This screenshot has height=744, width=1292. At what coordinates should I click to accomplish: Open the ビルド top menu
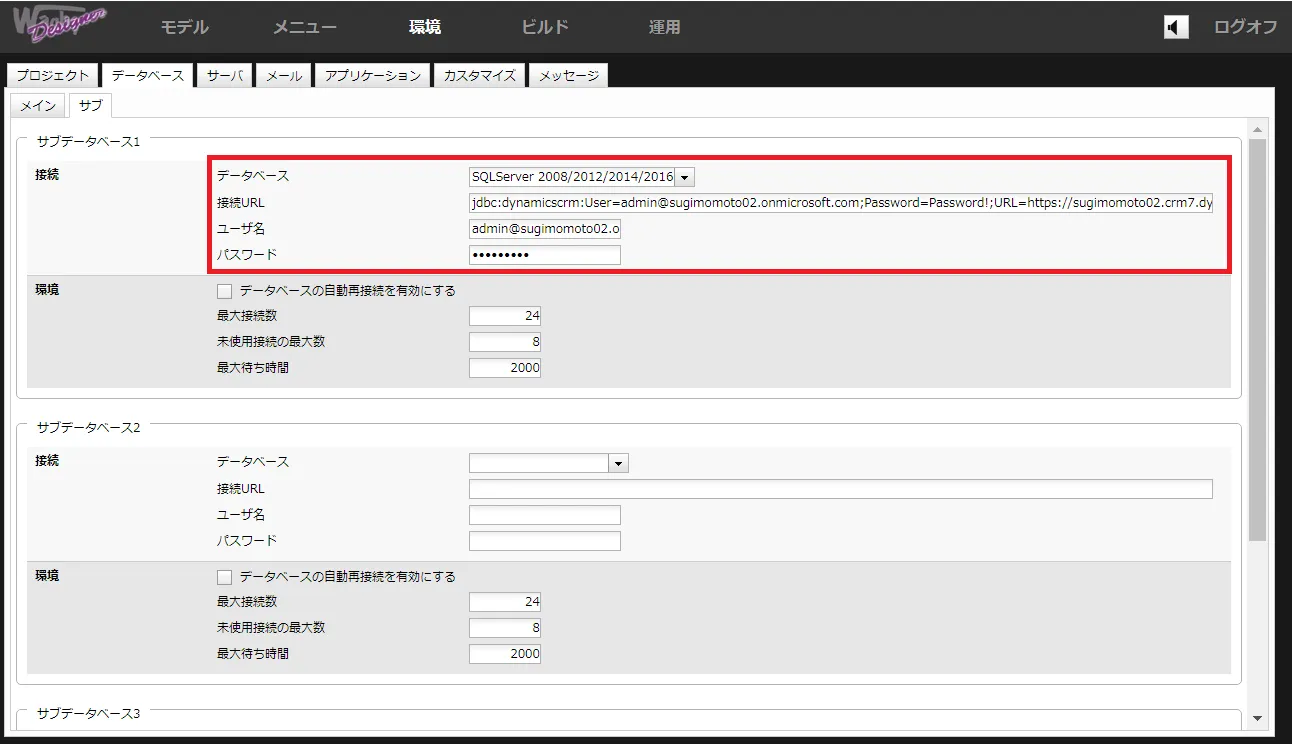point(545,27)
